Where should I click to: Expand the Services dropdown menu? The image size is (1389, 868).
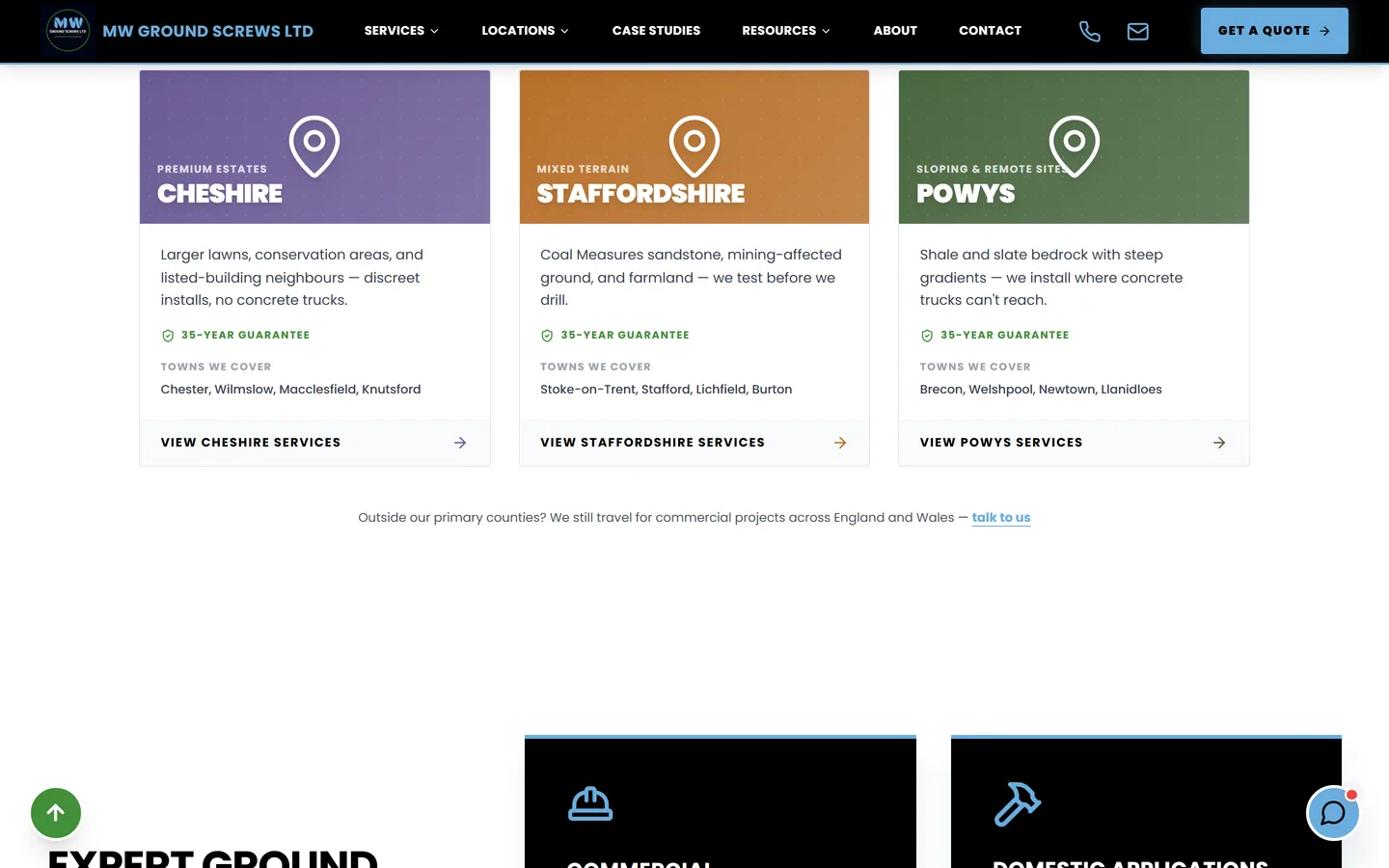click(401, 31)
